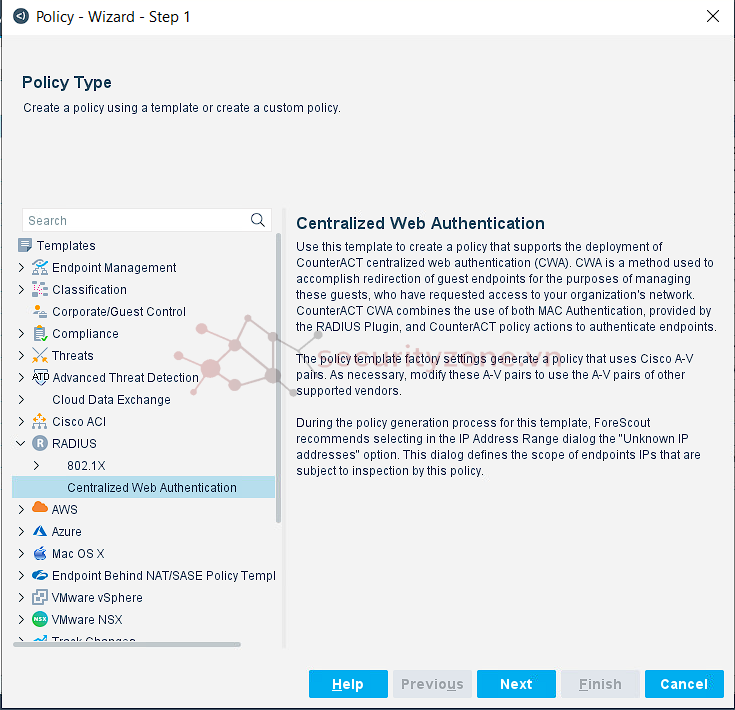Expand the Compliance node
Image resolution: width=735 pixels, height=710 pixels.
[x=21, y=333]
